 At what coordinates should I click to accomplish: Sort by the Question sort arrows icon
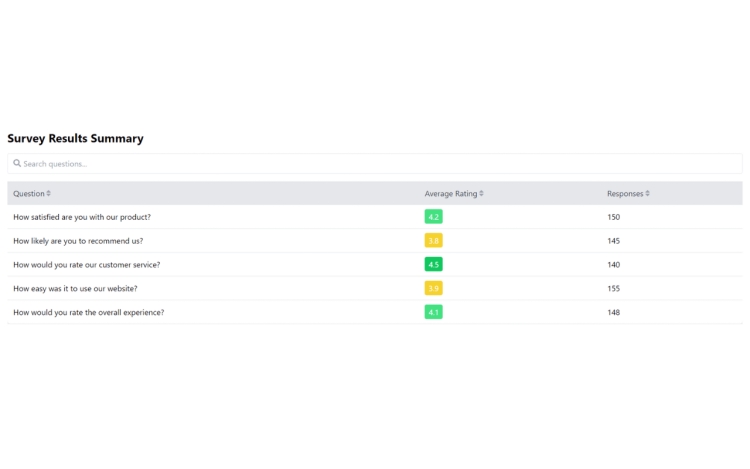pos(48,193)
